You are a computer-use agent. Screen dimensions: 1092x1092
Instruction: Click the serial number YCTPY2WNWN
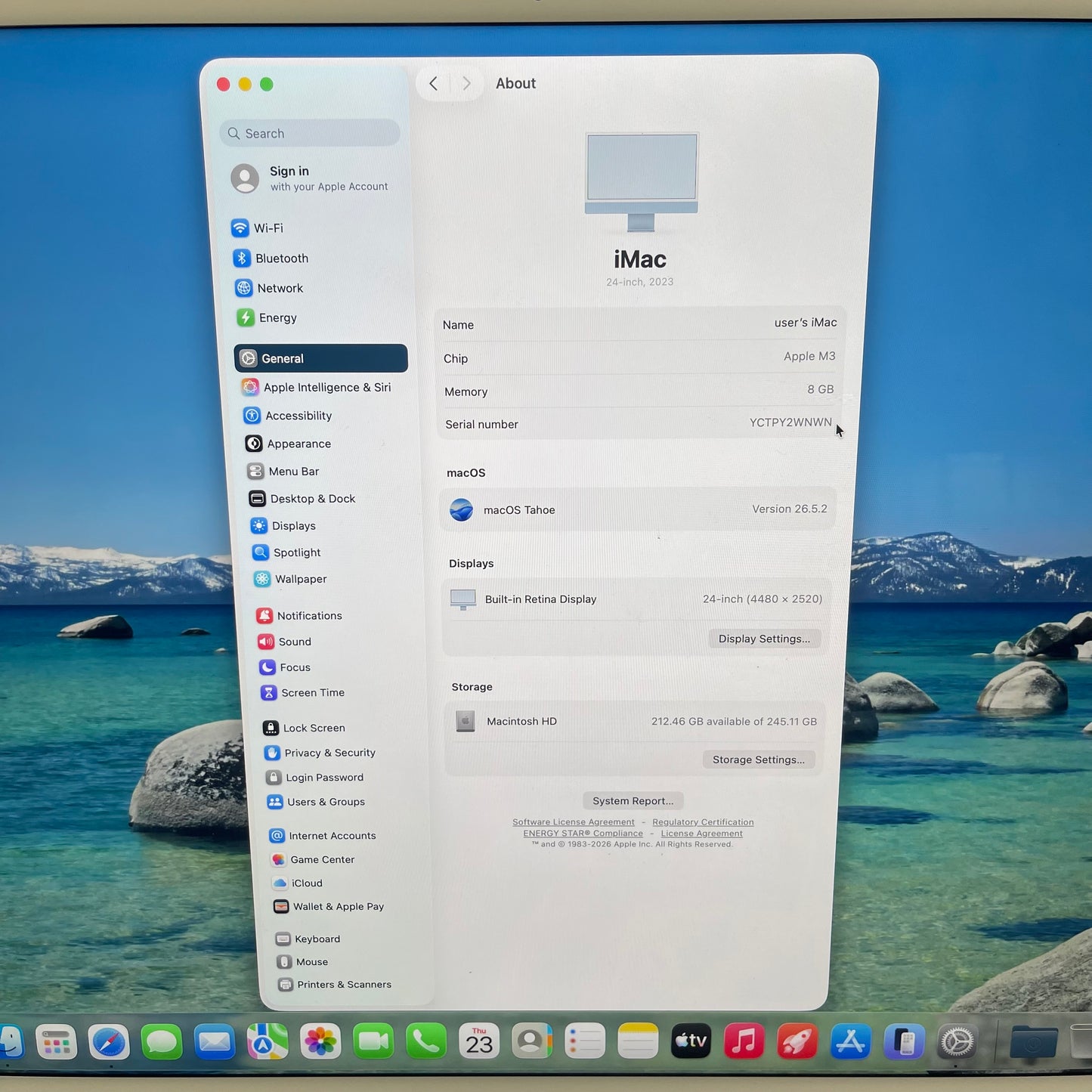tap(790, 422)
